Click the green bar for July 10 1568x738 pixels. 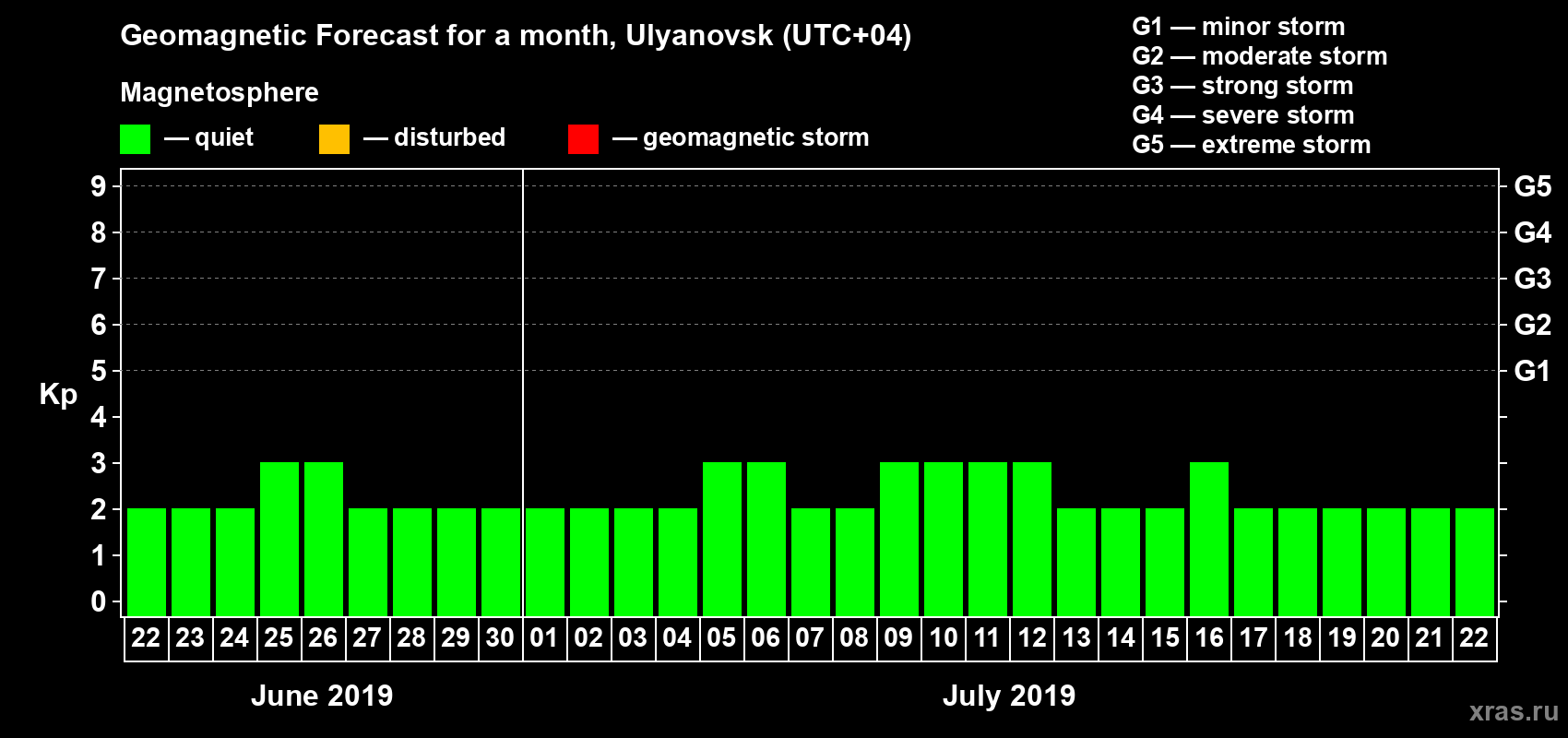pos(944,539)
